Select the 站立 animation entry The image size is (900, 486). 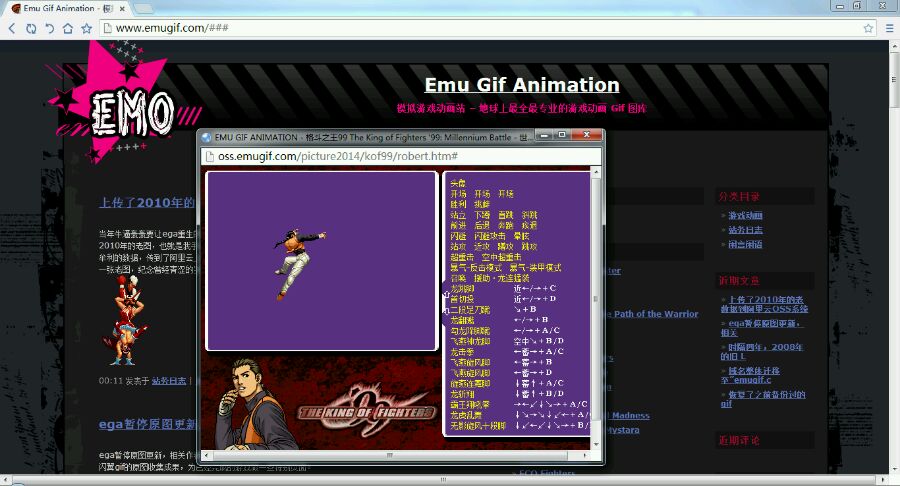pyautogui.click(x=458, y=215)
